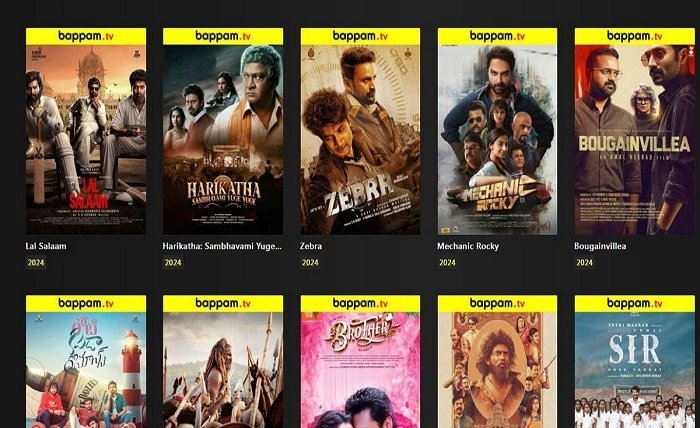The width and height of the screenshot is (700, 428).
Task: Select the Bougainvillea movie poster
Action: [634, 131]
